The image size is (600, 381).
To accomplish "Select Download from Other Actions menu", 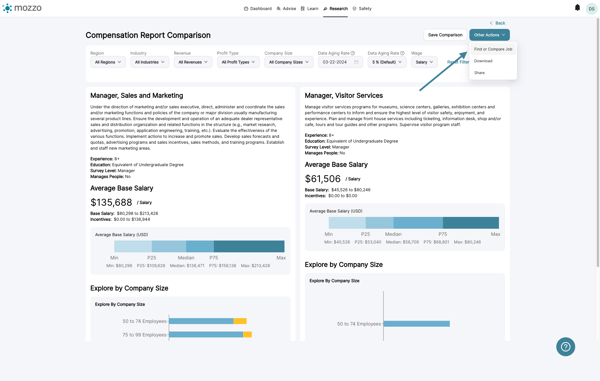I will 483,61.
